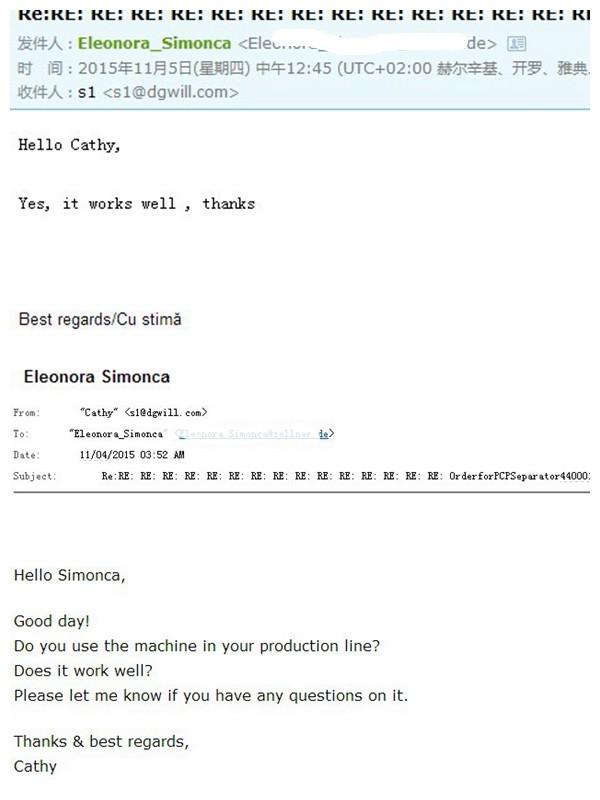Click the 'Hello Cathy,' greeting text
Viewport: 600px width, 800px height.
(x=70, y=145)
